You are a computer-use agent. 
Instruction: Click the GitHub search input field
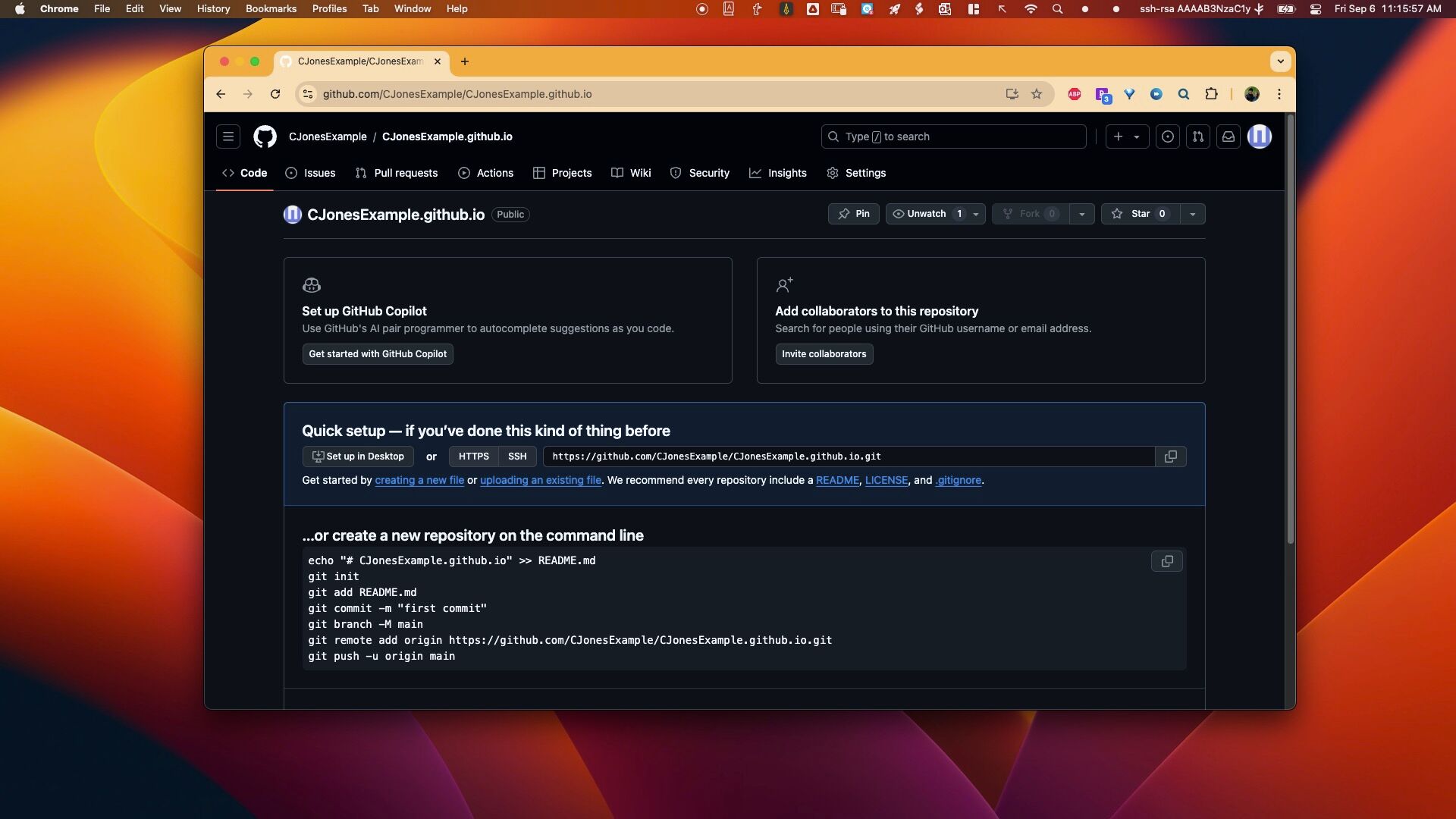(953, 136)
